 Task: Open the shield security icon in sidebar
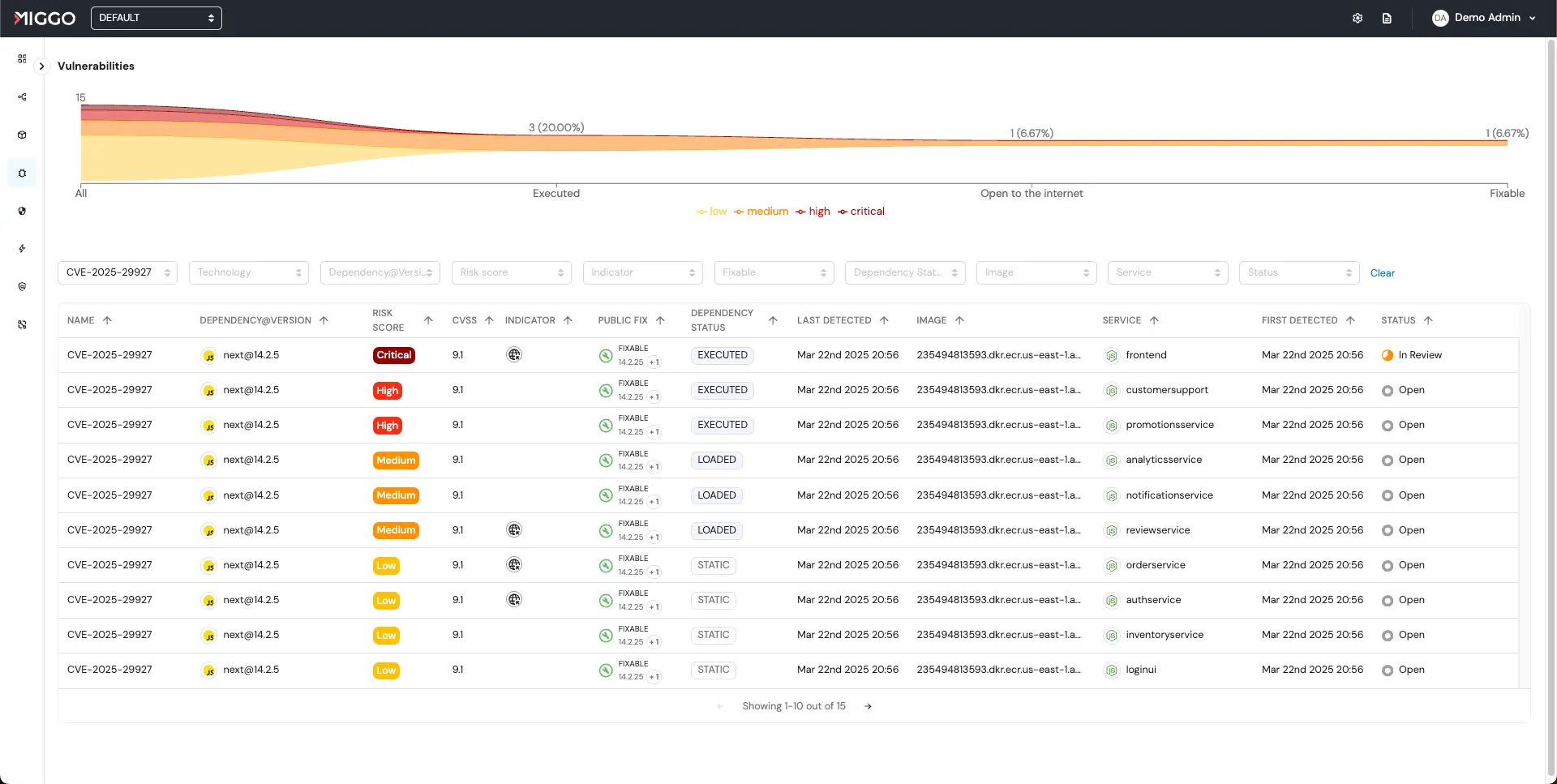pyautogui.click(x=22, y=211)
